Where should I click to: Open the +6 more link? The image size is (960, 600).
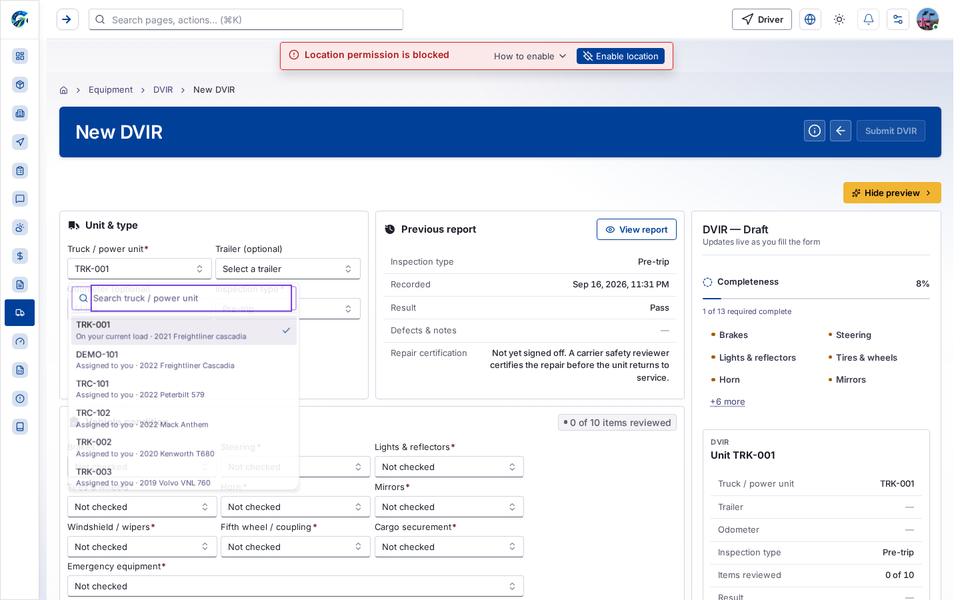click(727, 402)
